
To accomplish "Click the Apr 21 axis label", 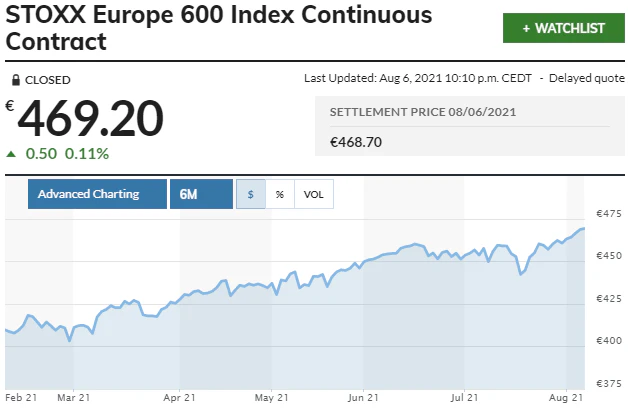I will tap(179, 399).
